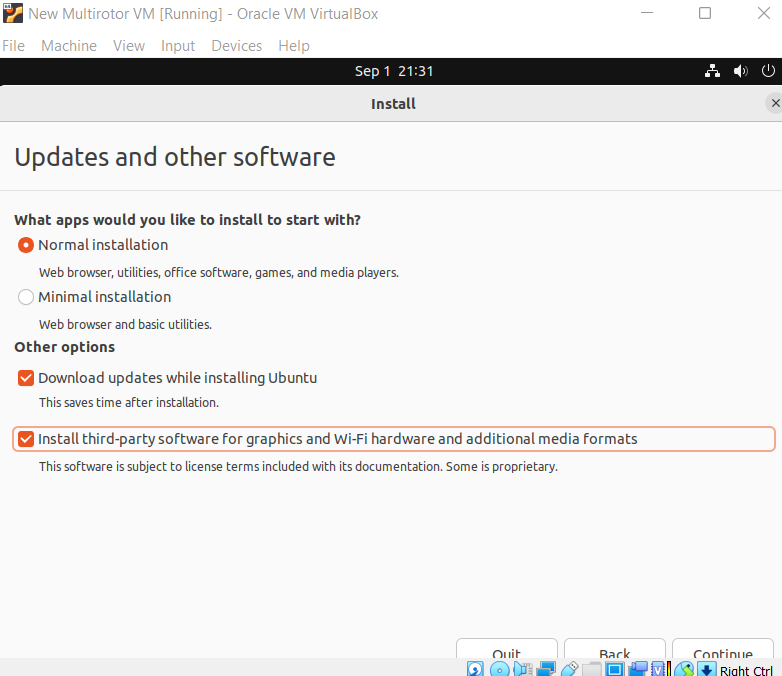This screenshot has width=782, height=676.
Task: Click 'This saves time after installation.' text
Action: tap(129, 402)
